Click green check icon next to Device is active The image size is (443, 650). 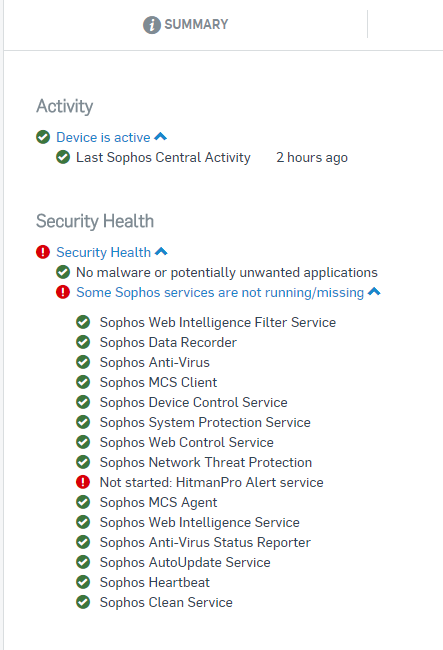43,137
